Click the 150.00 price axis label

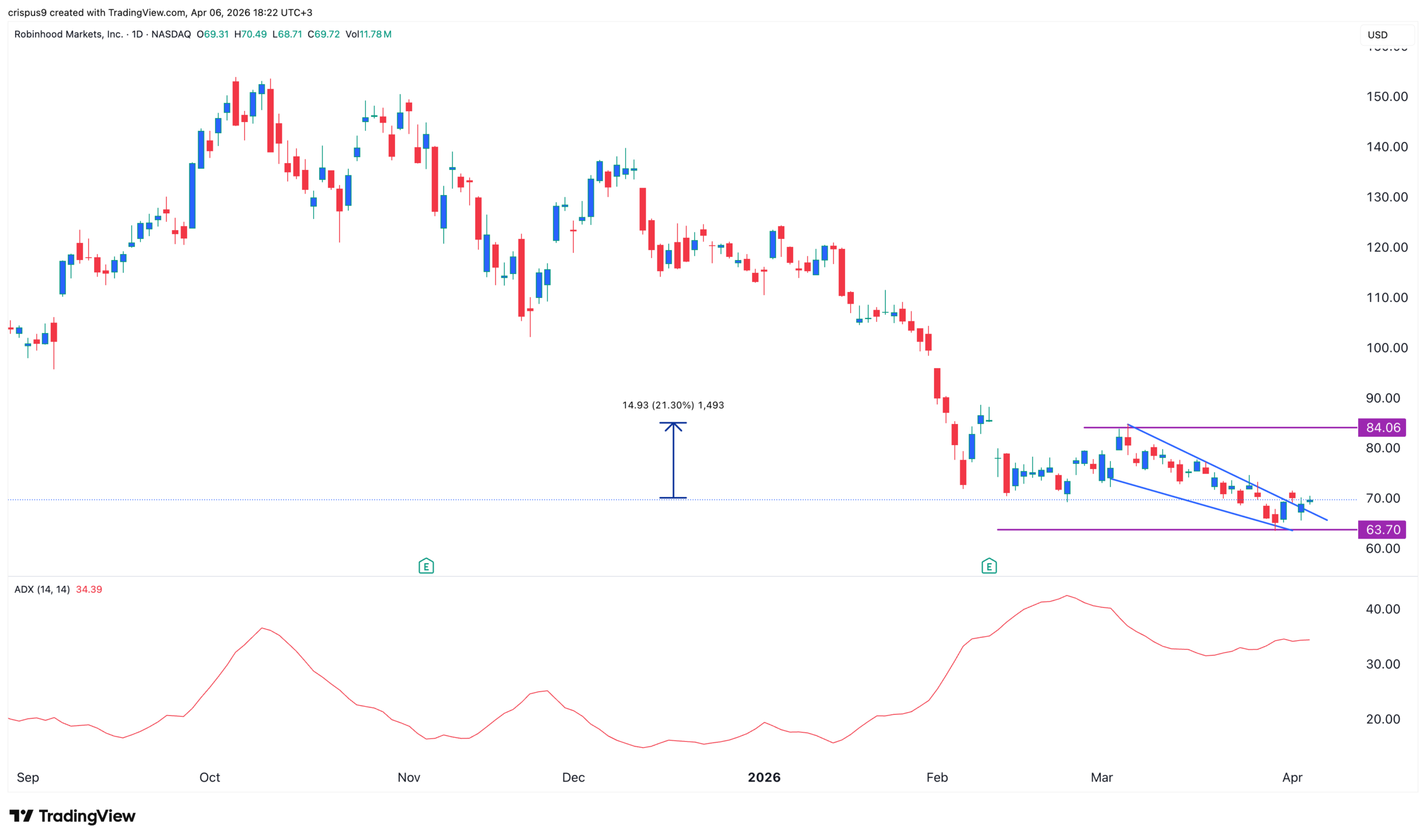(1386, 96)
